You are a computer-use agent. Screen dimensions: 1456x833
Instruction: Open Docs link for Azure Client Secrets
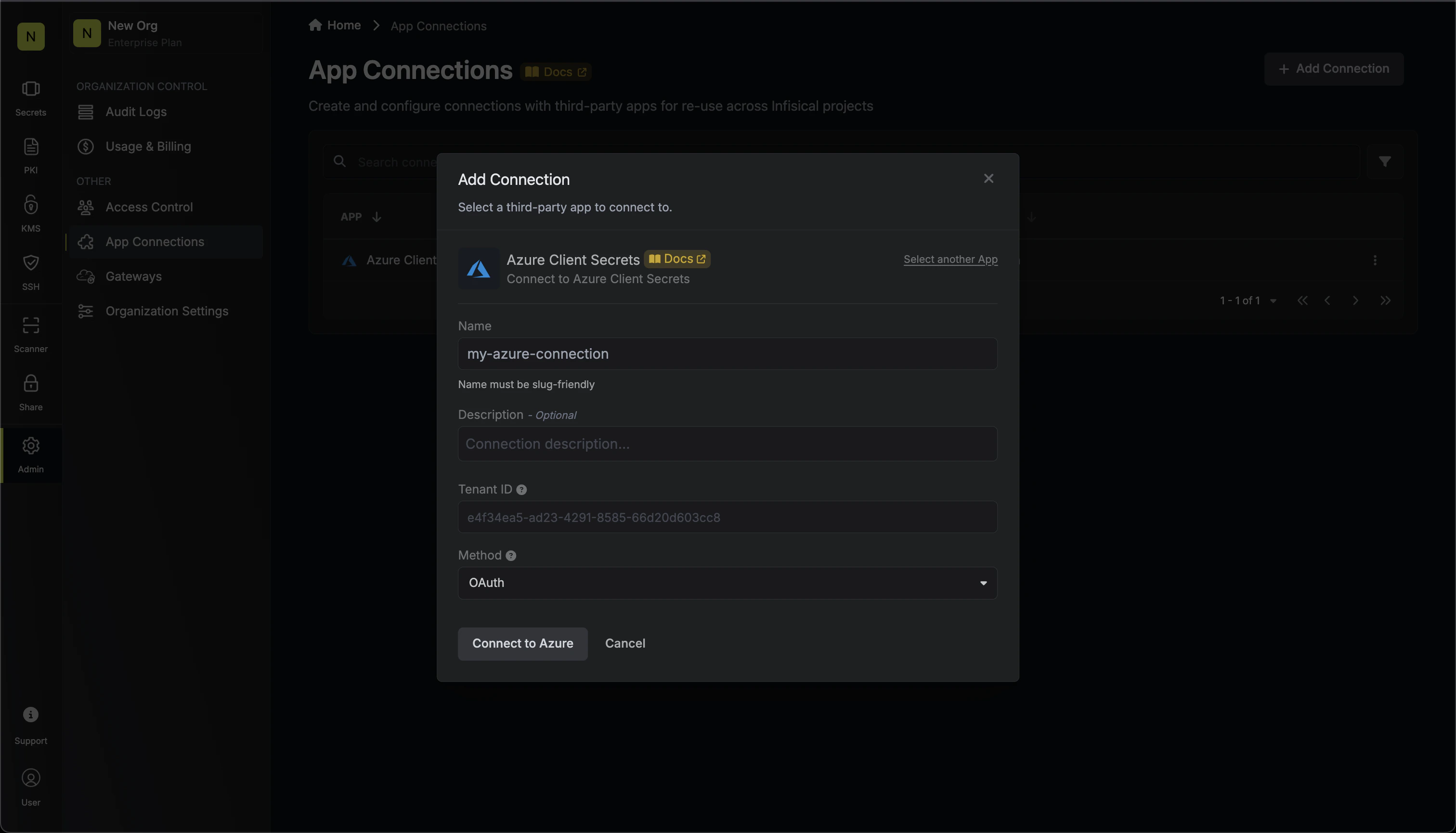pos(677,259)
